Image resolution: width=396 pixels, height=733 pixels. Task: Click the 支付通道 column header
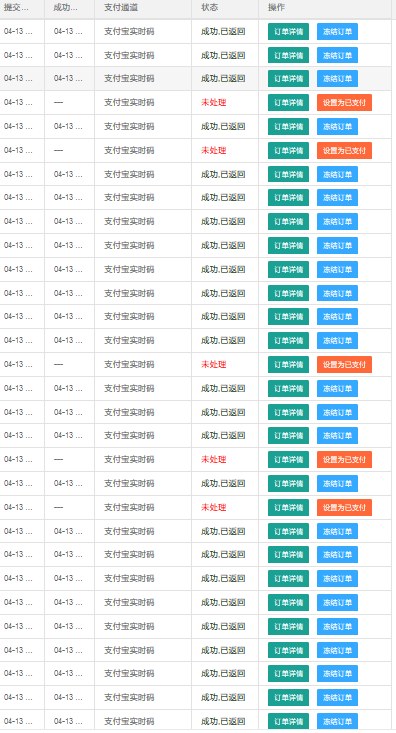click(121, 8)
